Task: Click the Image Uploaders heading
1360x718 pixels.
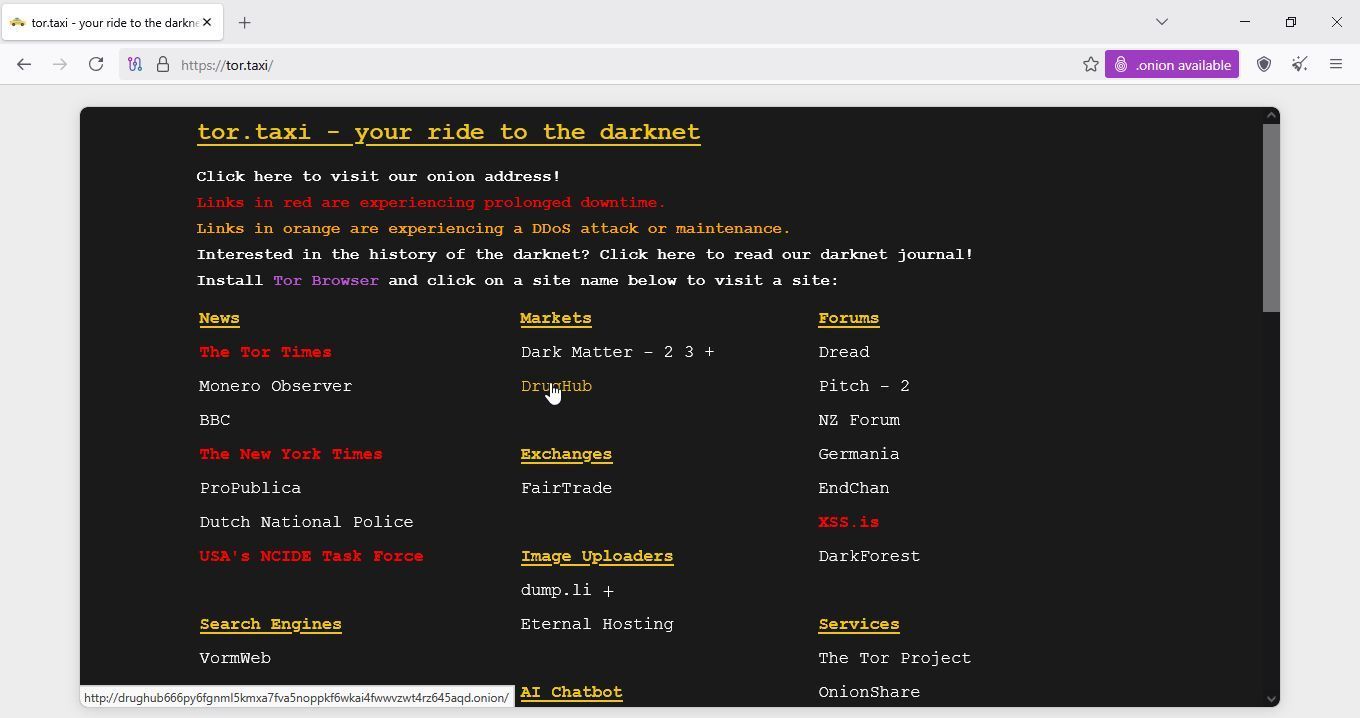Action: point(597,556)
